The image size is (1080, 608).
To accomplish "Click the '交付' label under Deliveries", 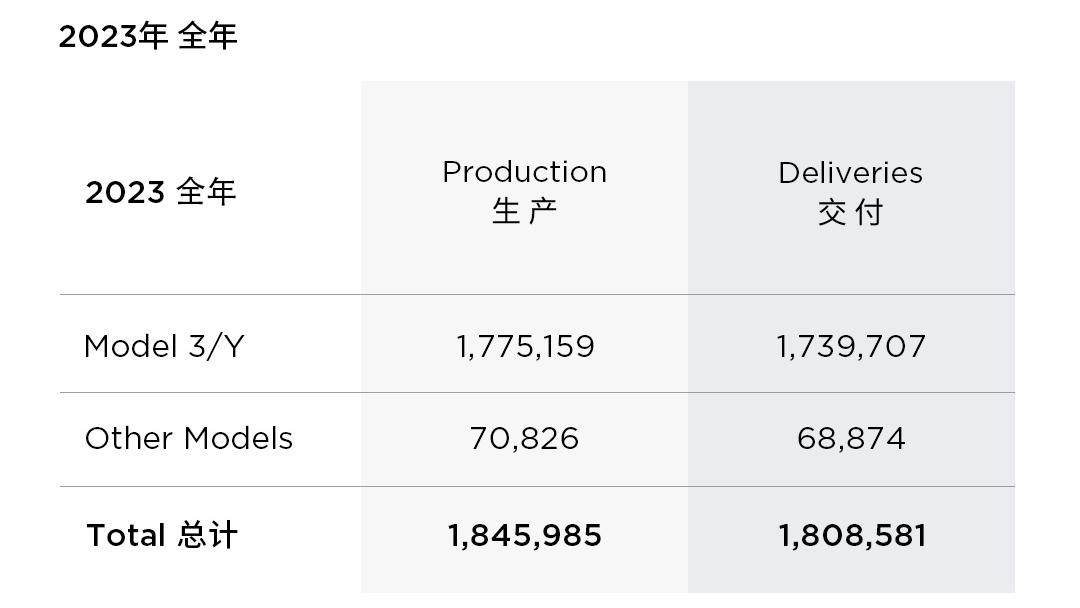I will [851, 212].
